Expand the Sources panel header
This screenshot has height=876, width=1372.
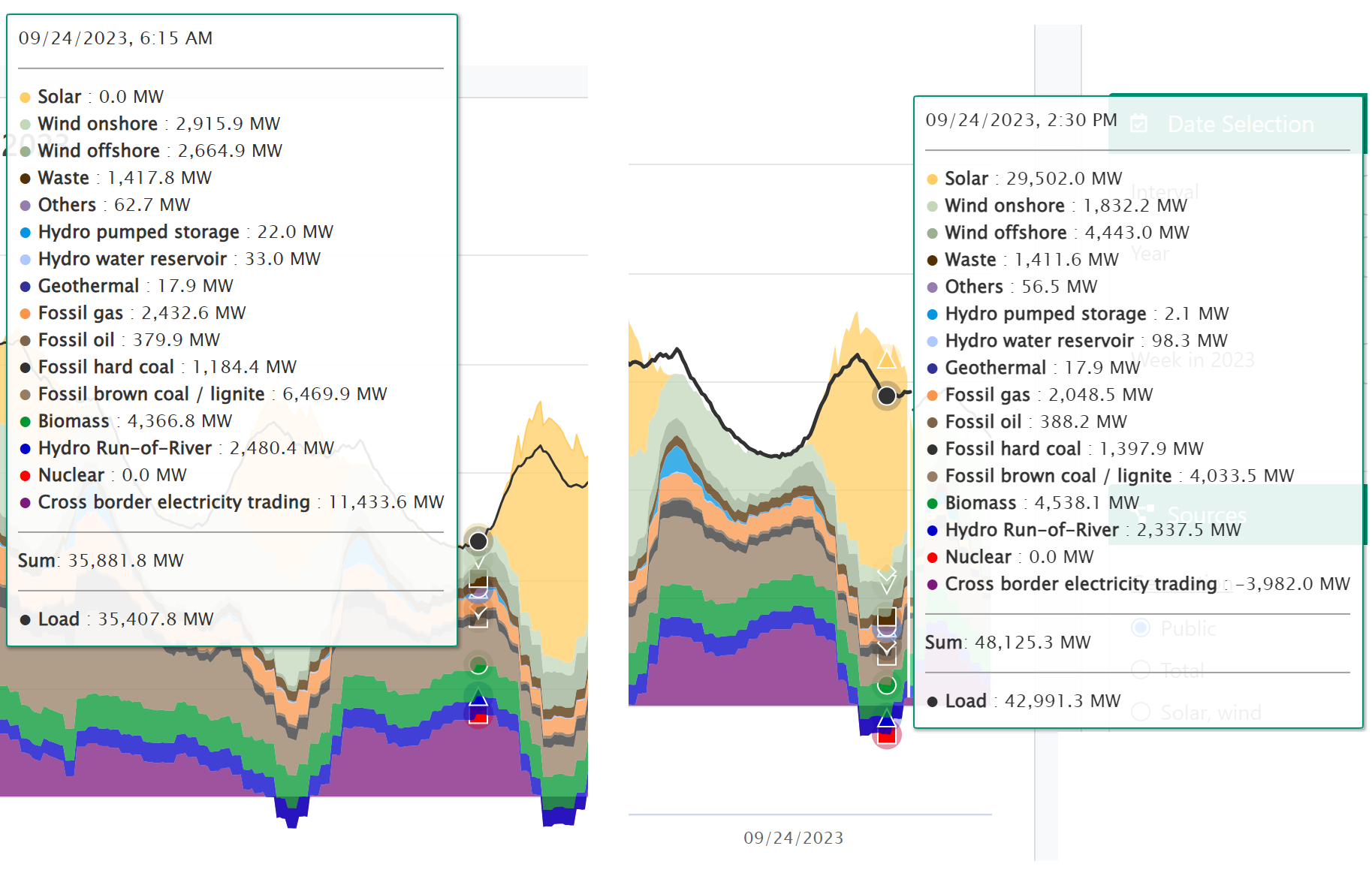pos(1237,514)
